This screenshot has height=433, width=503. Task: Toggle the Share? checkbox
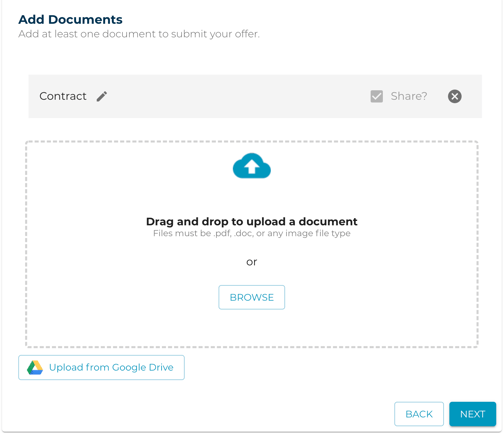click(377, 96)
